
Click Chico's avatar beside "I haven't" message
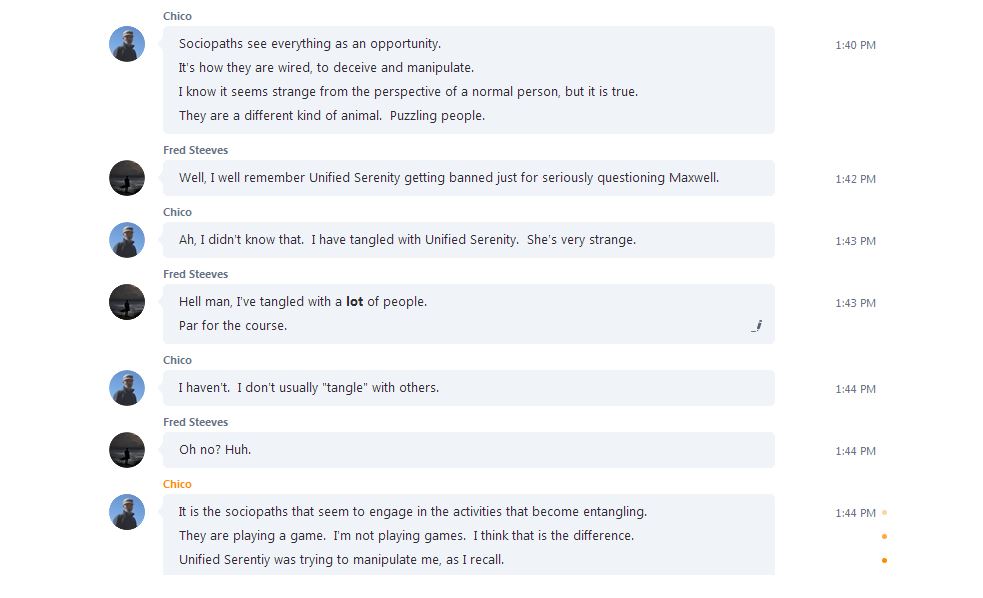[x=127, y=388]
